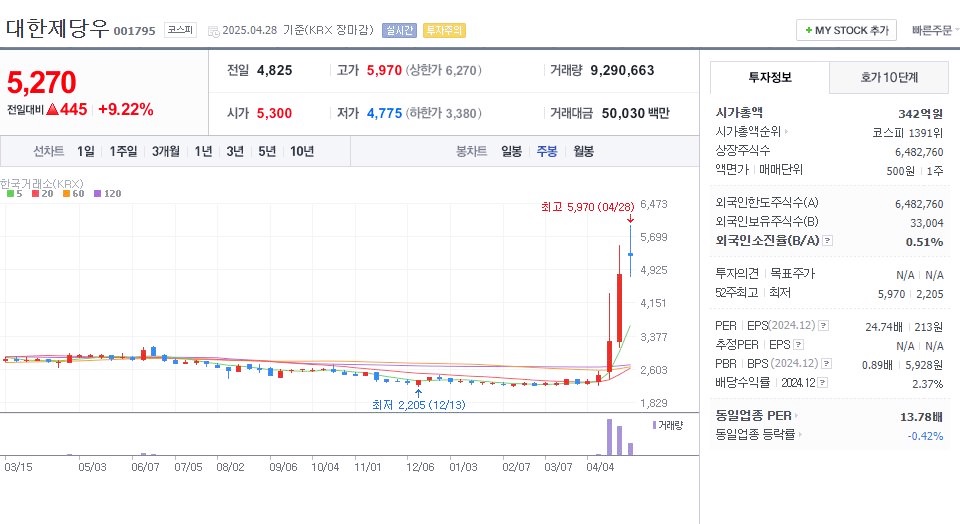Click the -0.42% sector change value

pyautogui.click(x=925, y=436)
